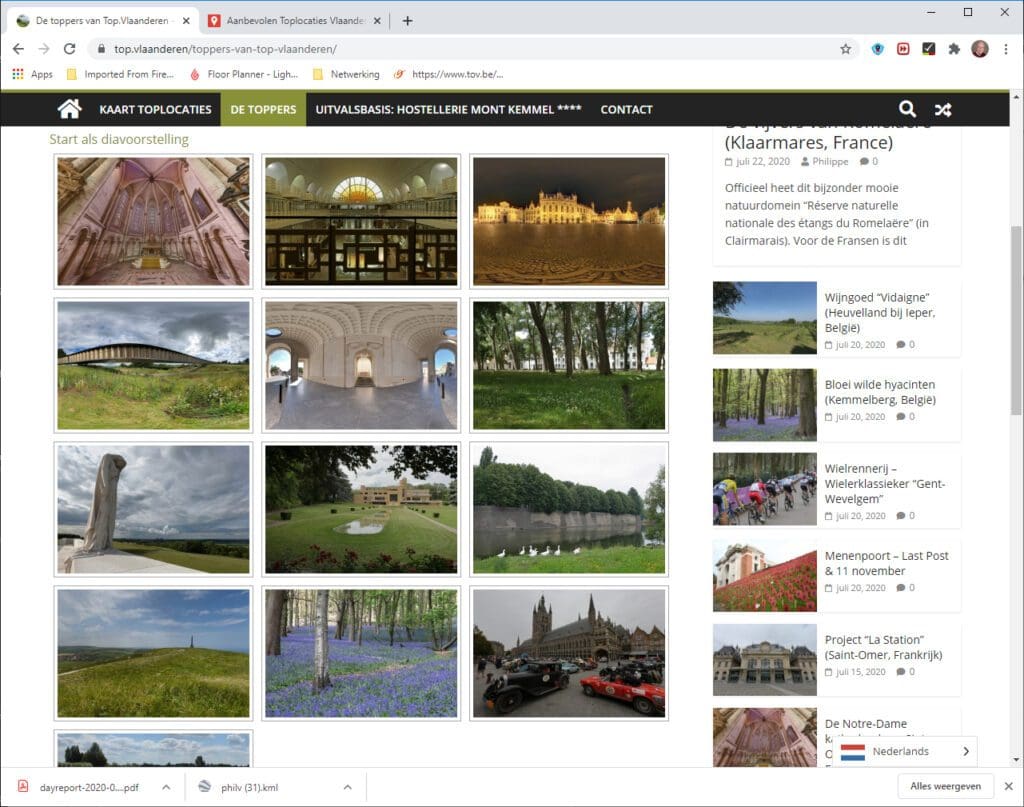The image size is (1024, 807).
Task: Open the https://www.tov.be bookmark
Action: tap(449, 74)
